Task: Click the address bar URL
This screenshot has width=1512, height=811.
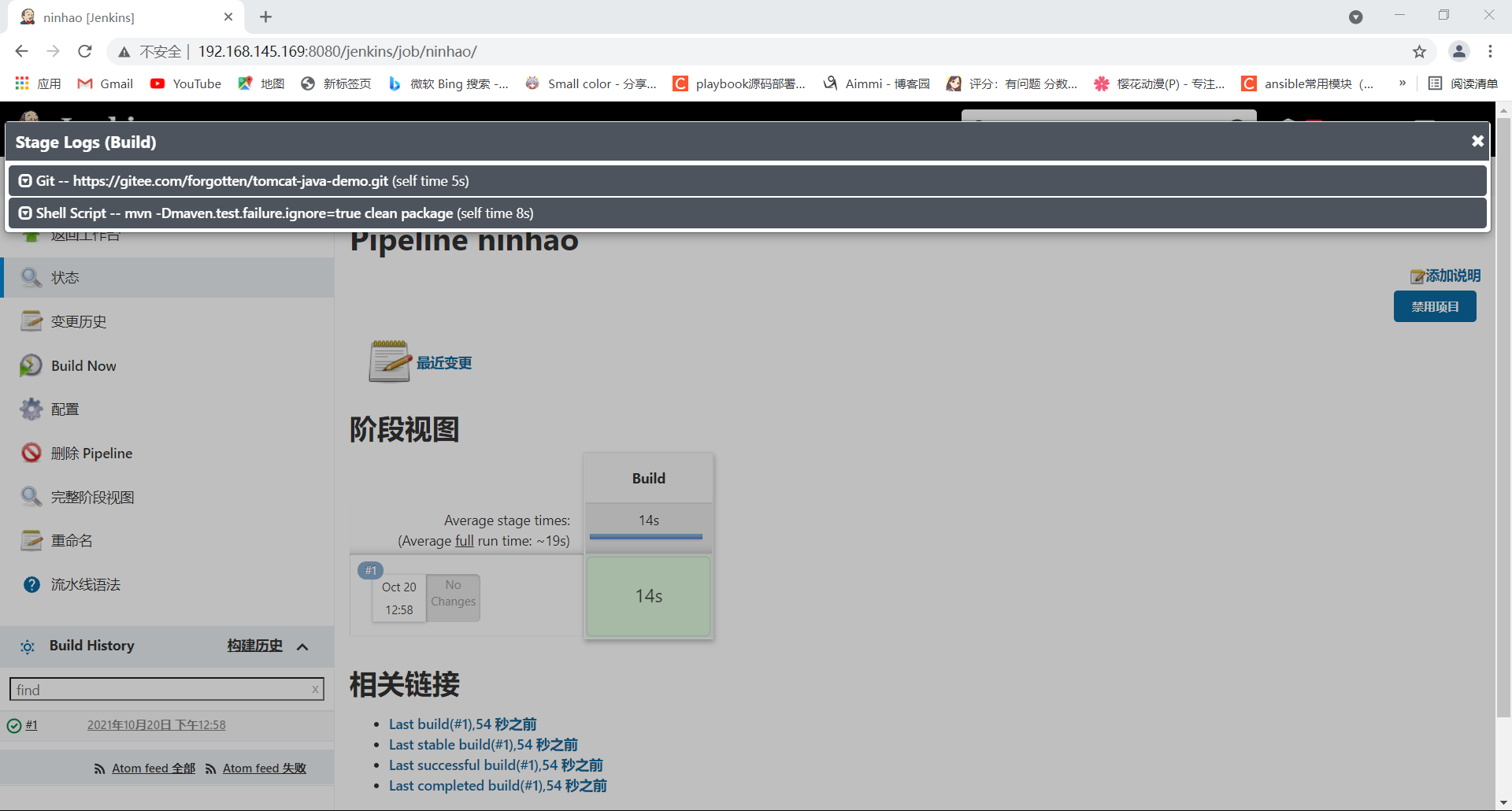Action: (337, 51)
